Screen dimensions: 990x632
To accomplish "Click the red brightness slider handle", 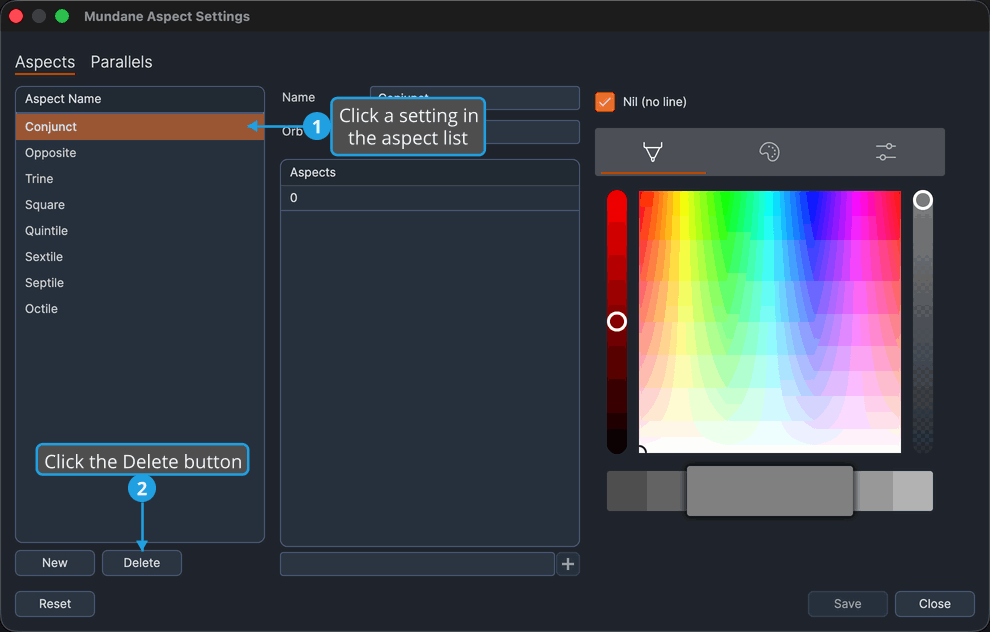I will [x=617, y=321].
